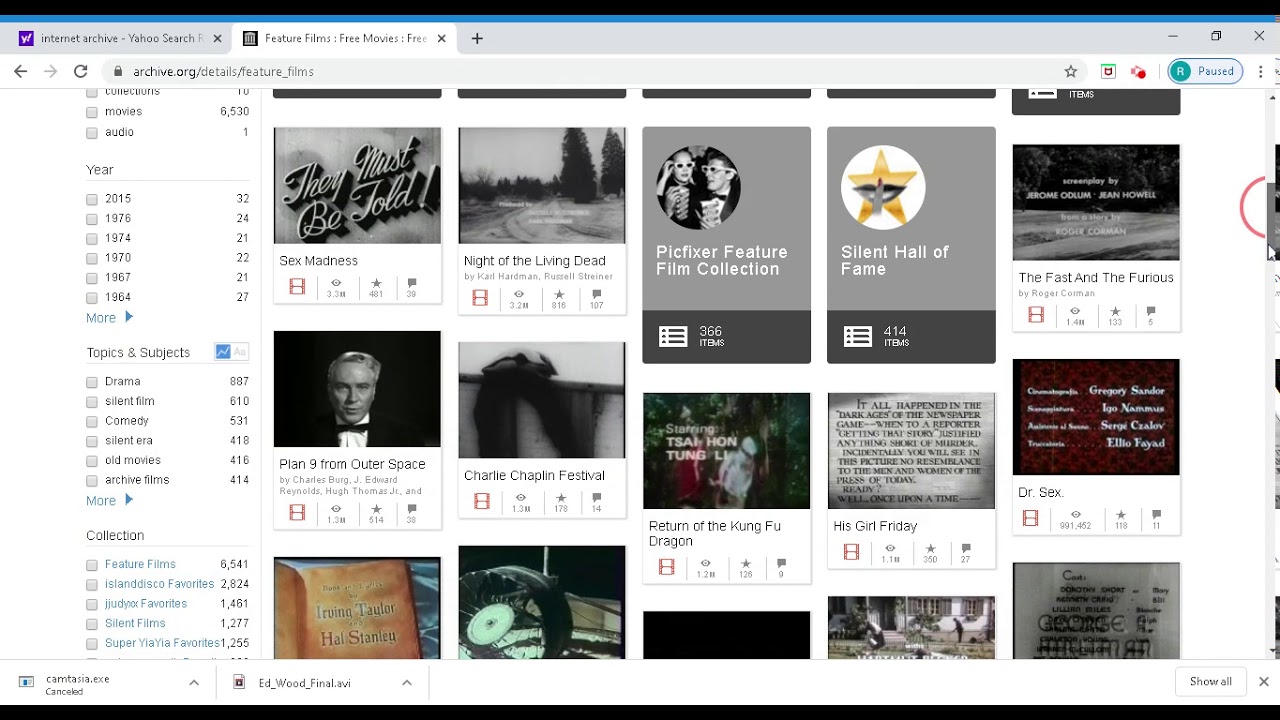Click the red recording extension icon
Viewport: 1280px width, 720px height.
(1138, 71)
